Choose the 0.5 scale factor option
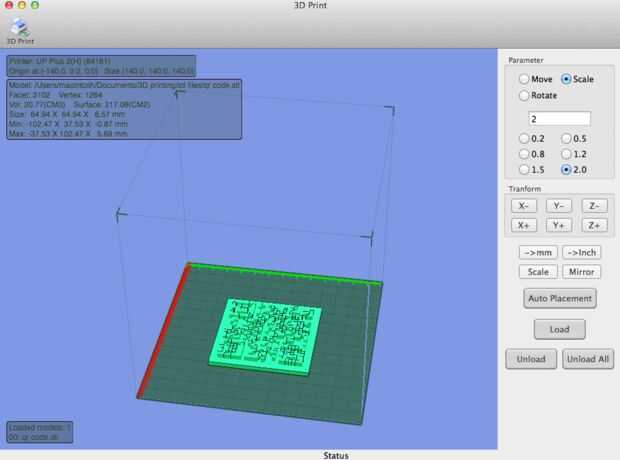Viewport: 620px width, 460px height. [x=566, y=138]
